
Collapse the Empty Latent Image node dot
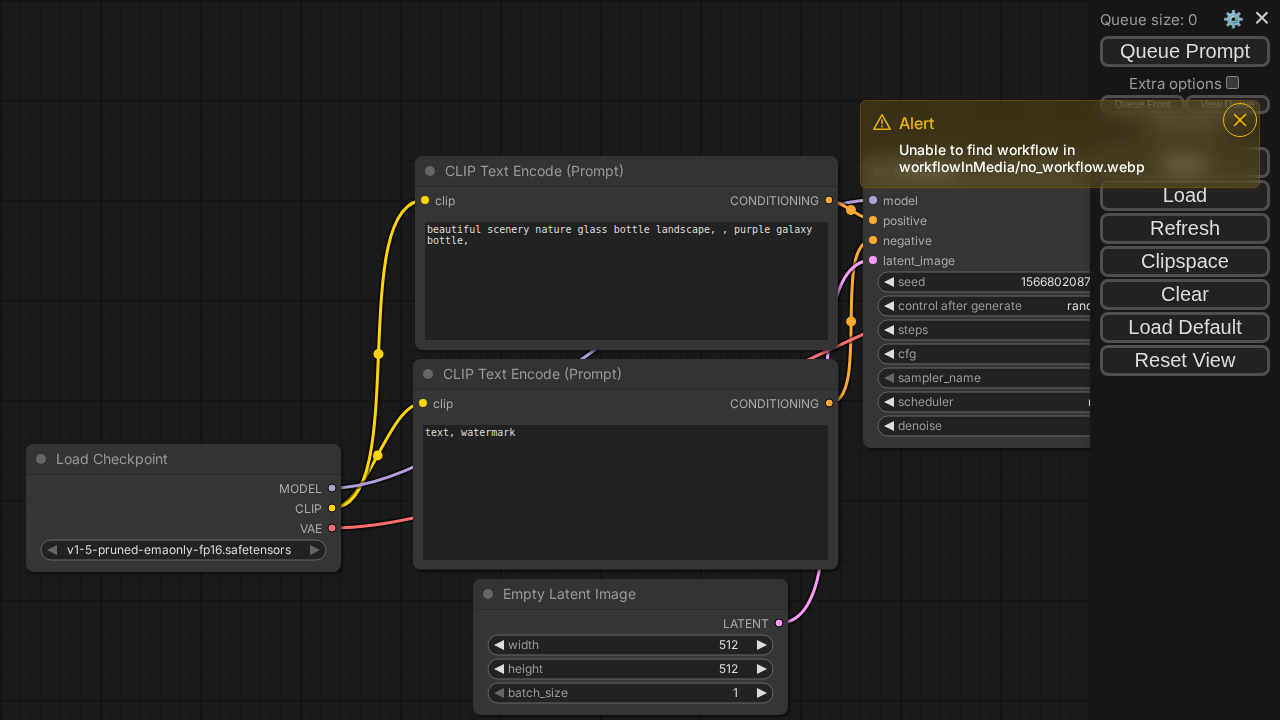(488, 594)
